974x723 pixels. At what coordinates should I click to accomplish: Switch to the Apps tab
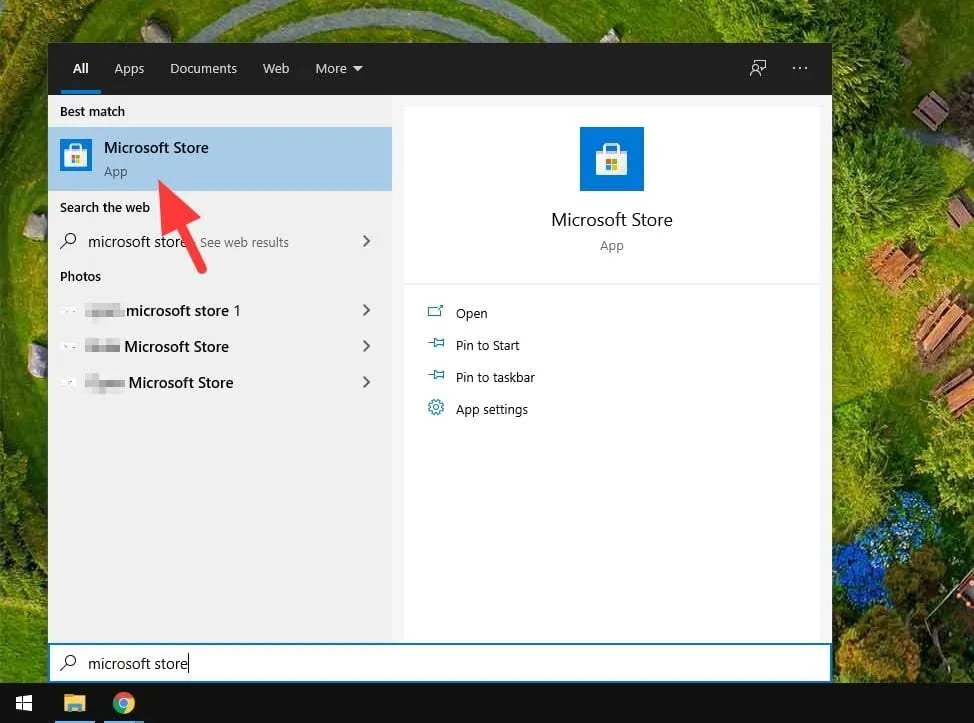pyautogui.click(x=129, y=68)
